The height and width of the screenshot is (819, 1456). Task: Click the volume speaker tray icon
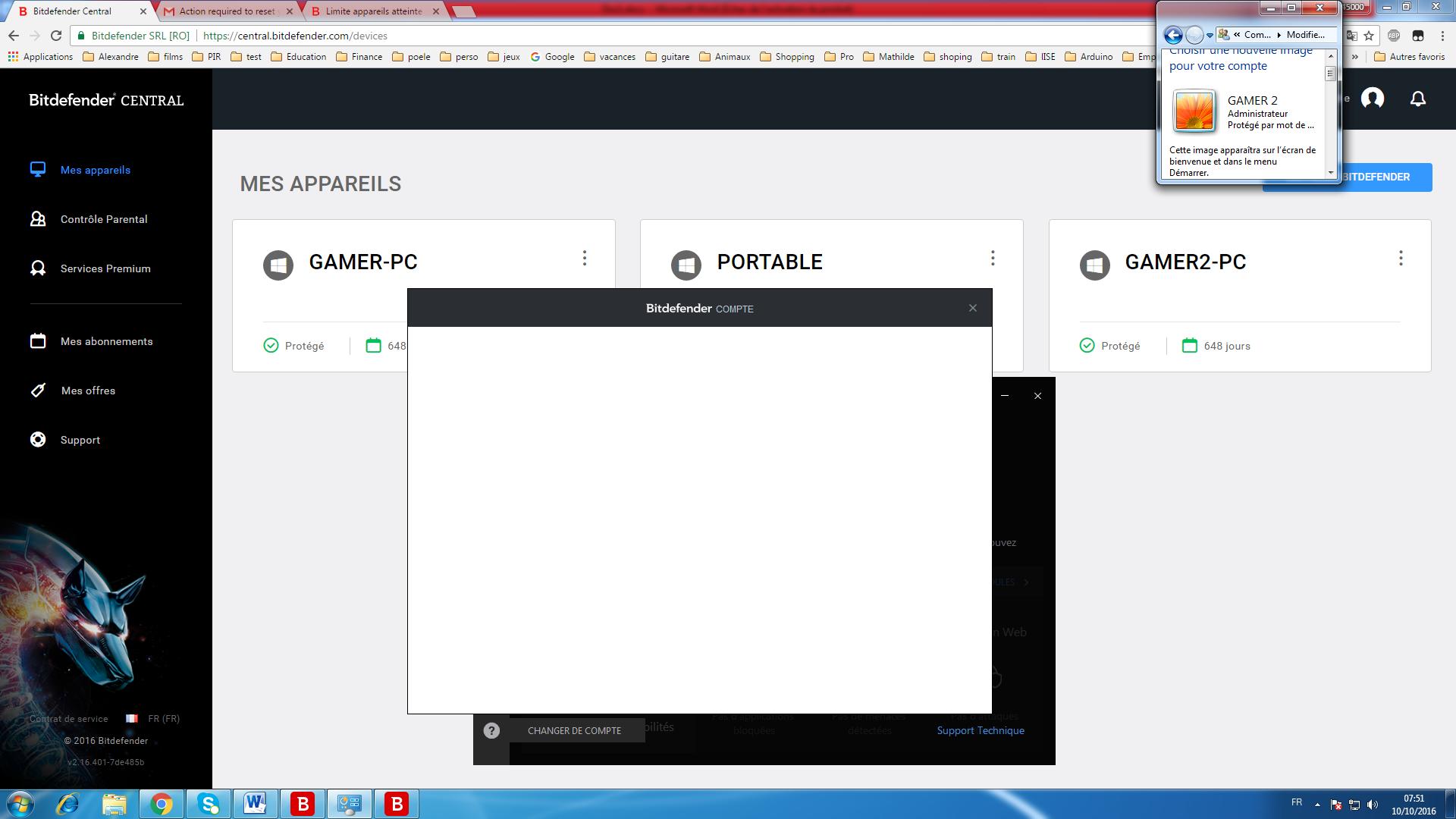pos(1373,805)
